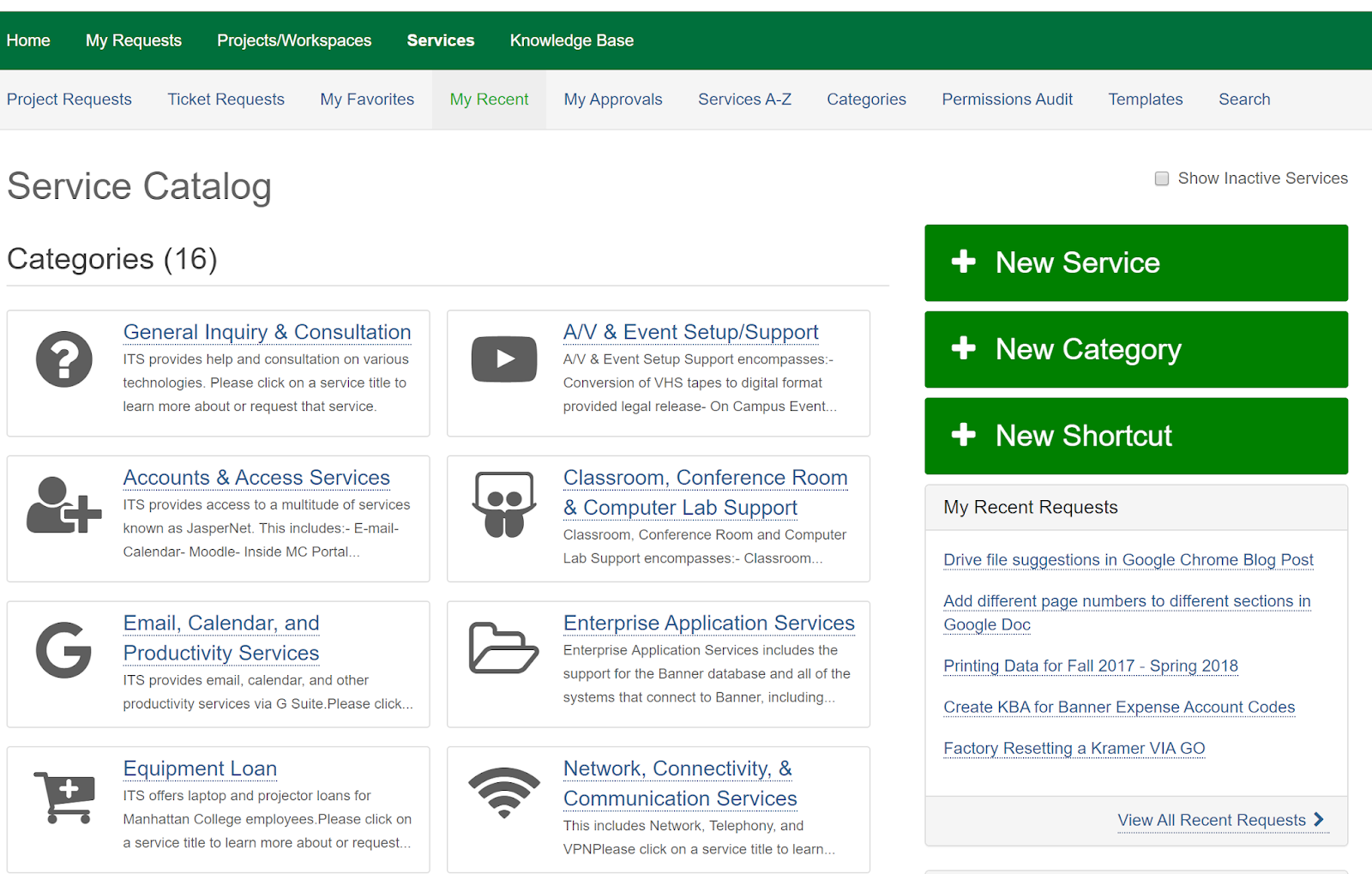Screen dimensions: 1372x874
Task: Go to the My Approvals tab
Action: [613, 99]
